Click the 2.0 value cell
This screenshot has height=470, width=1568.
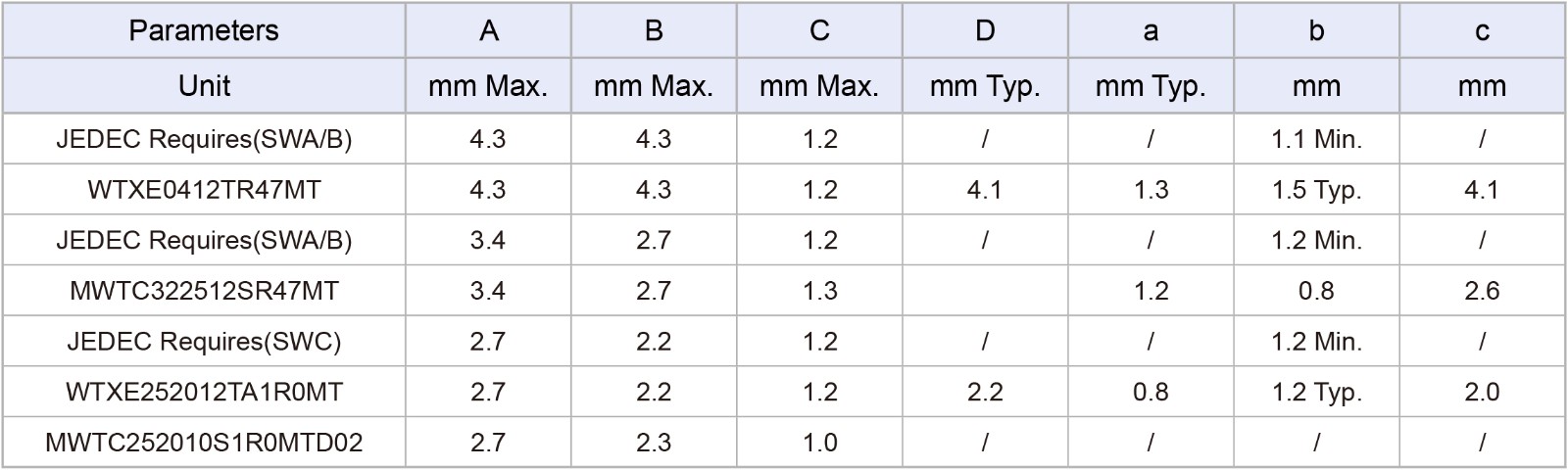click(1482, 393)
